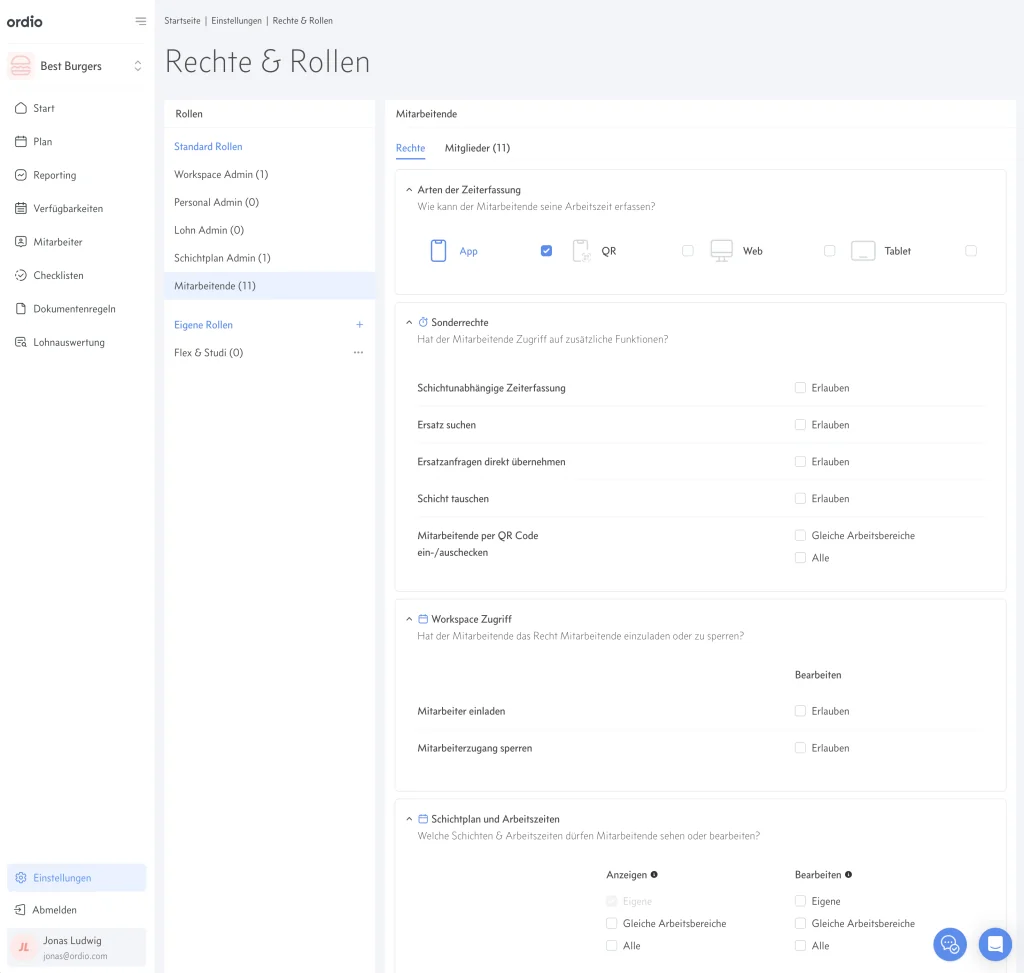Select the Schichtplan Admin (1) role

(222, 258)
